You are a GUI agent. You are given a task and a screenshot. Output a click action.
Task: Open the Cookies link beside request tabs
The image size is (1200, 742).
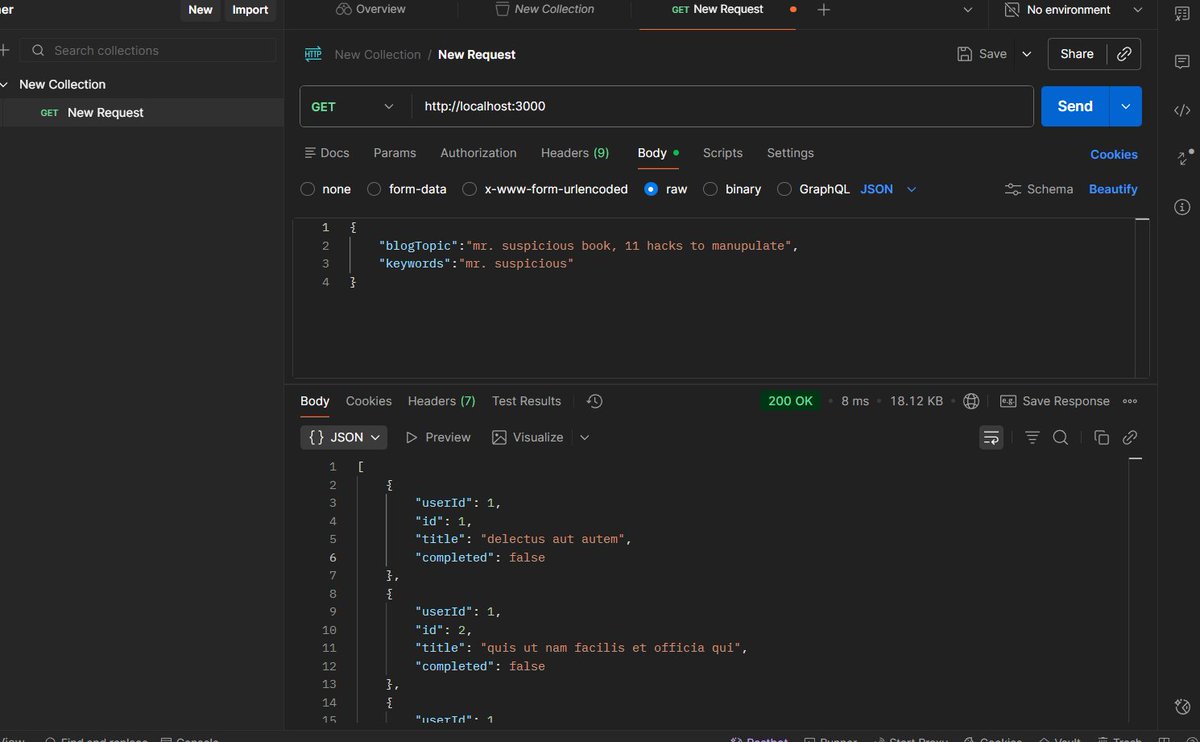tap(1114, 154)
